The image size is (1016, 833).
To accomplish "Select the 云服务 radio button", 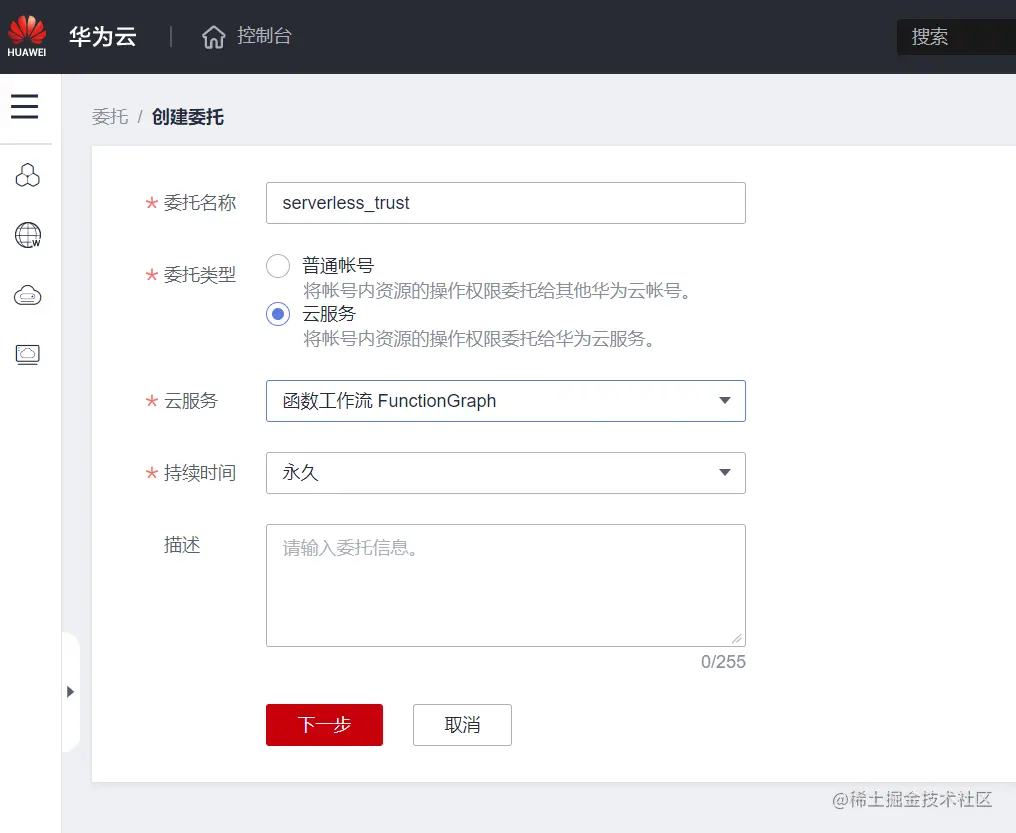I will (278, 314).
